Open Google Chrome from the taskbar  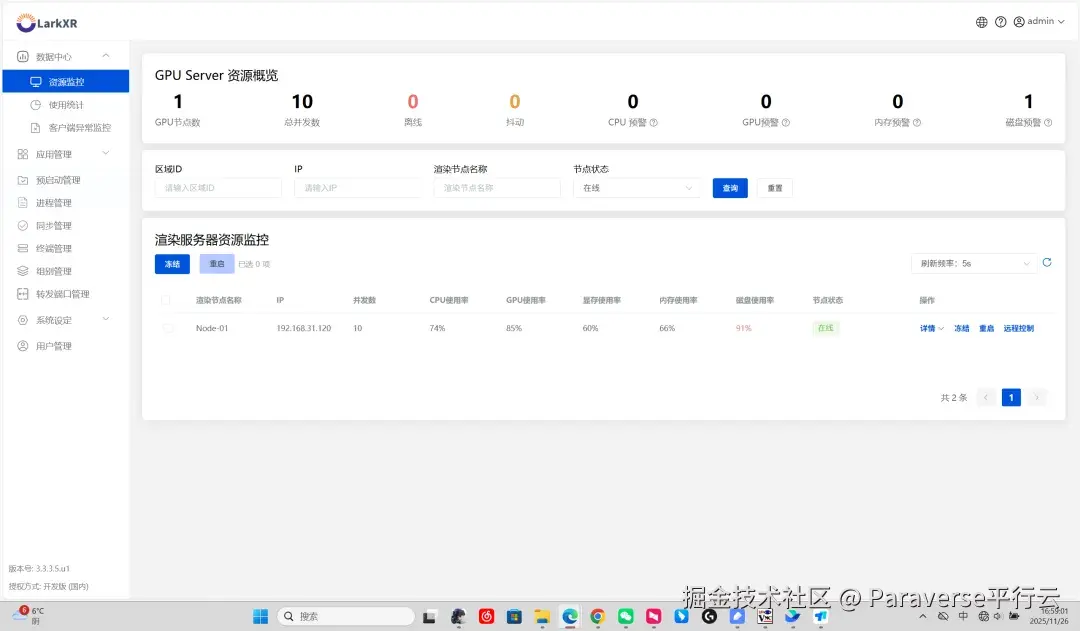597,617
